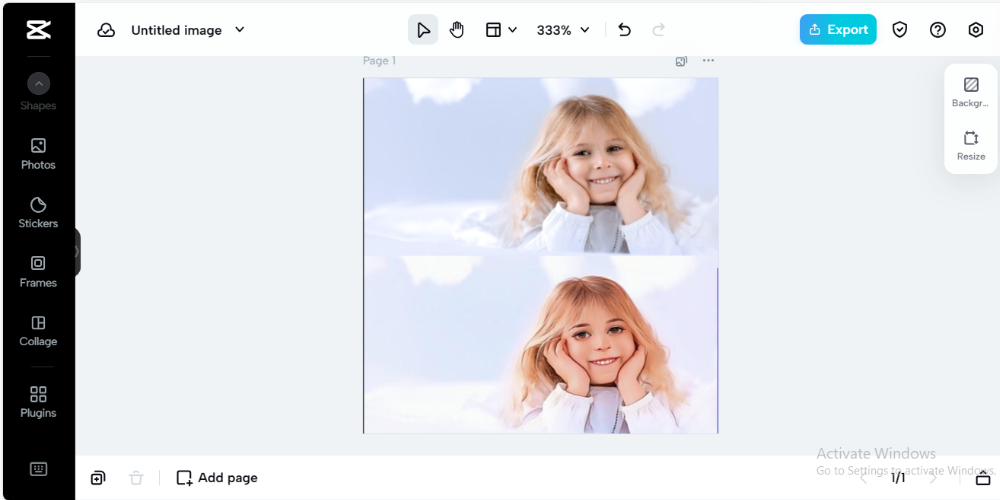The height and width of the screenshot is (500, 1000).
Task: Click the Export button
Action: point(838,29)
